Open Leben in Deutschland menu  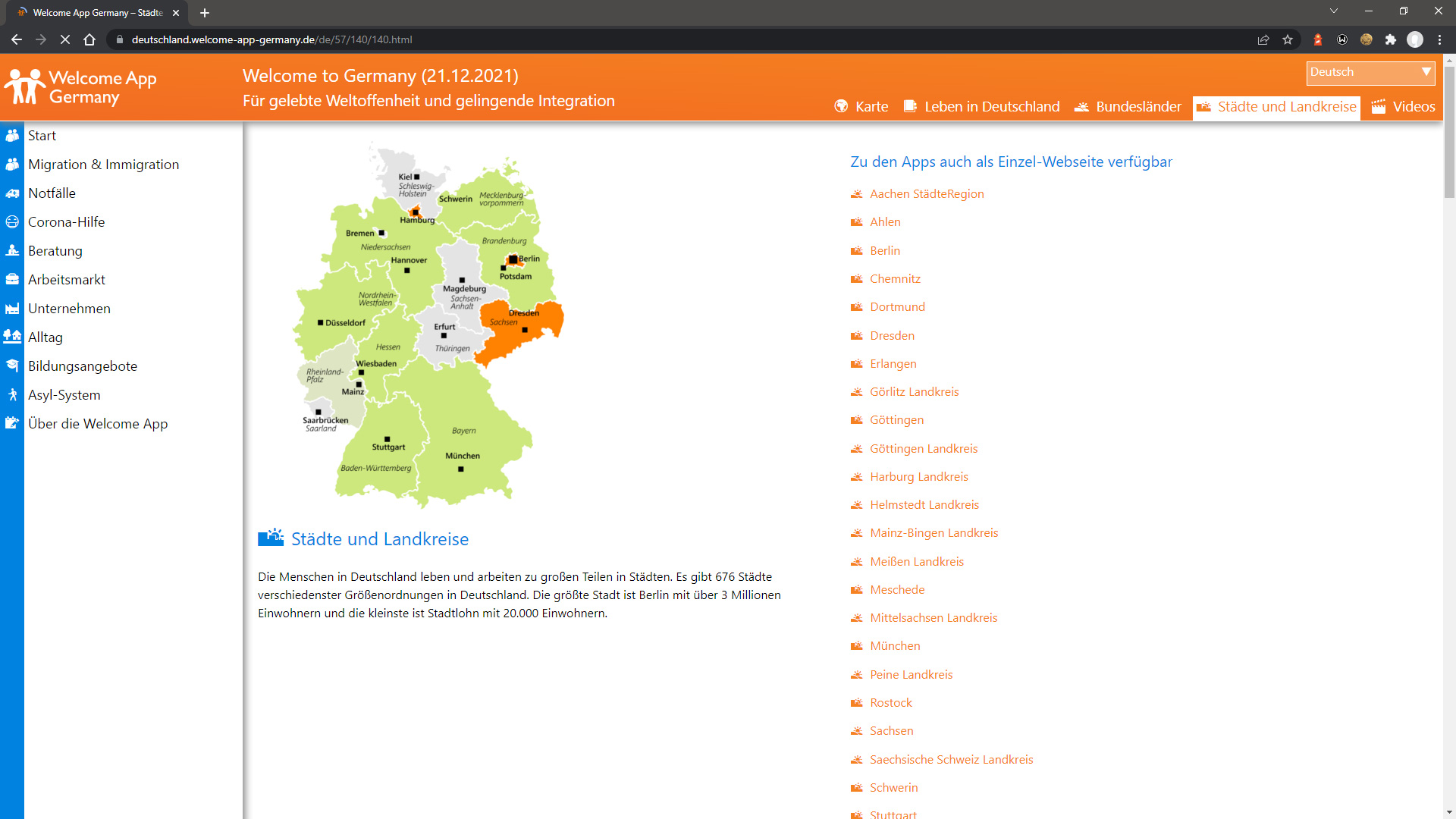(982, 107)
